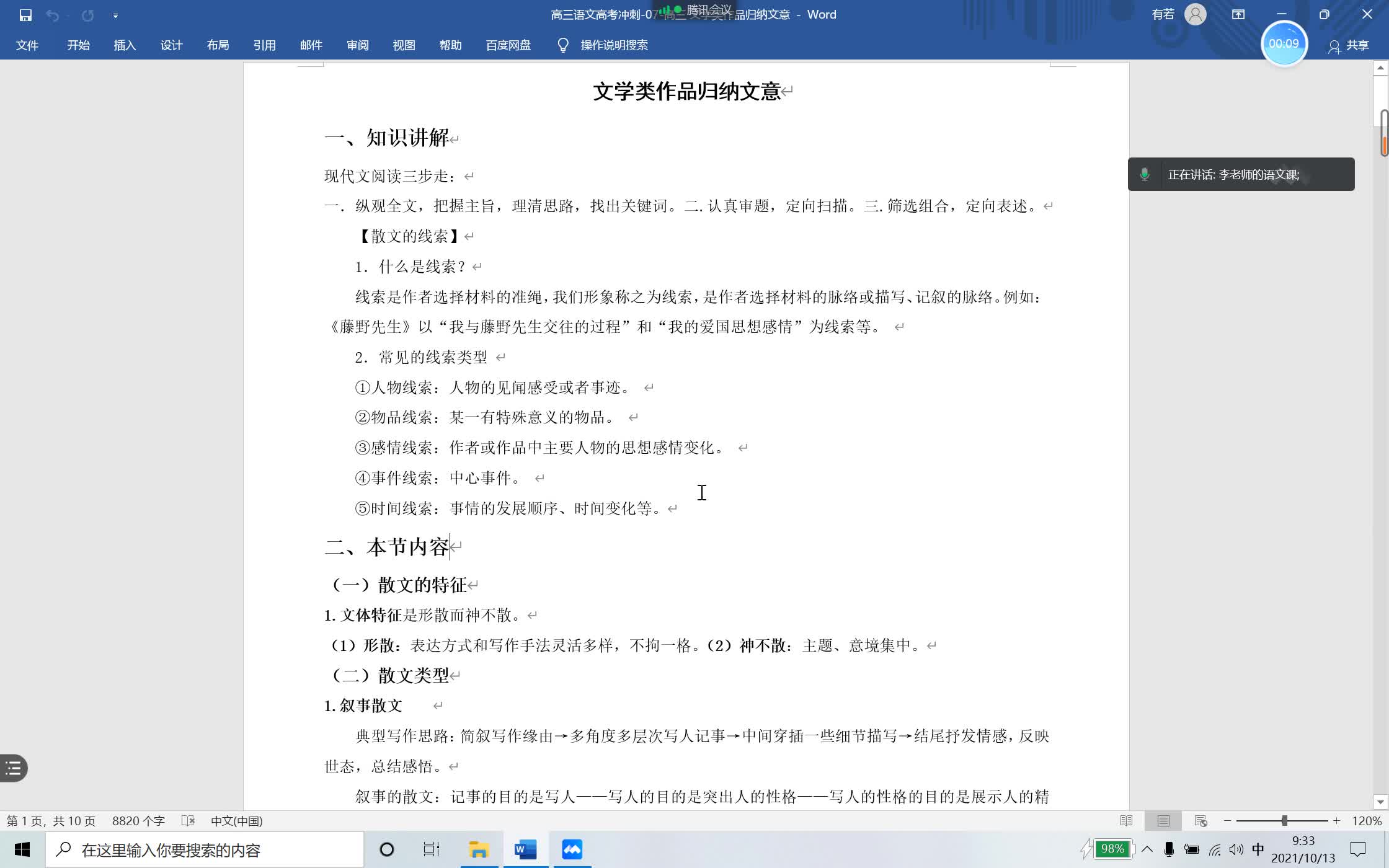
Task: Switch to the 引用 ribbon tab
Action: pyautogui.click(x=264, y=45)
